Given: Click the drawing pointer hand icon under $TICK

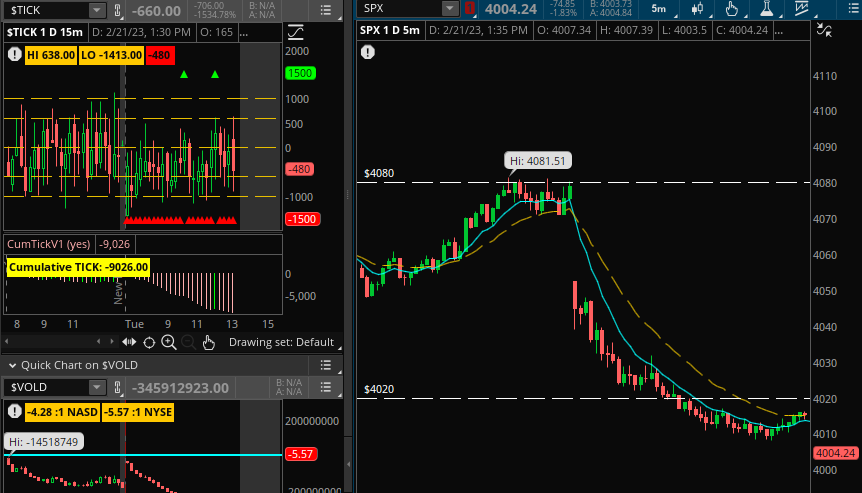Looking at the screenshot, I should pyautogui.click(x=208, y=342).
